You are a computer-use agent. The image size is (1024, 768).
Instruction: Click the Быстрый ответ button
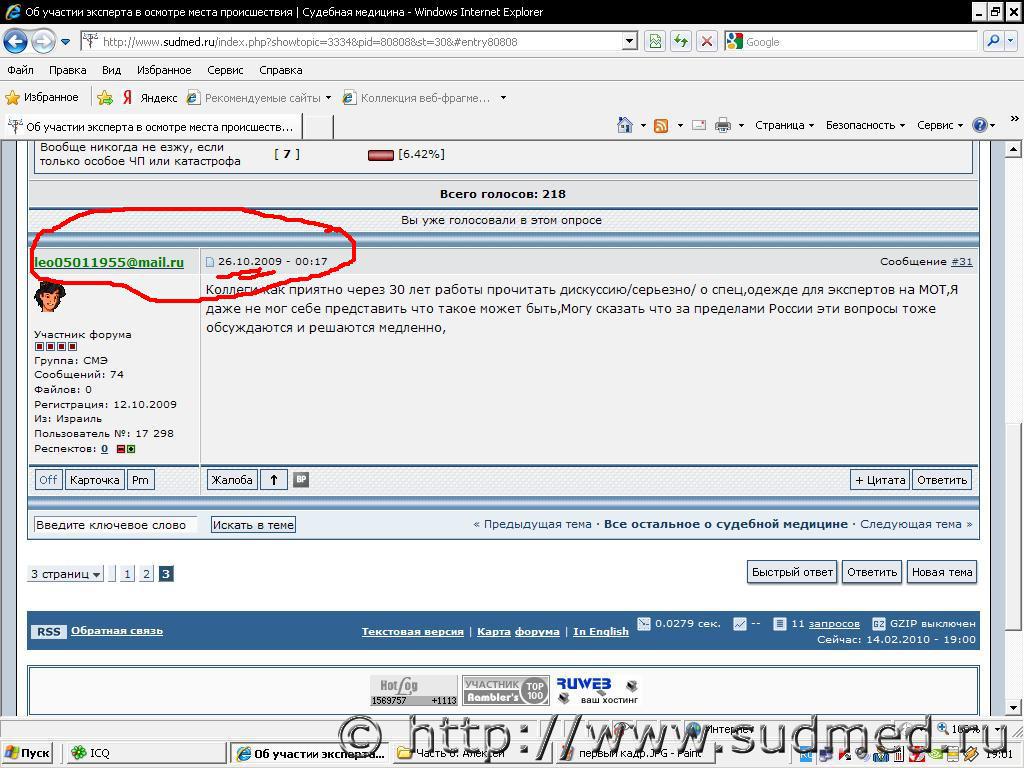792,572
